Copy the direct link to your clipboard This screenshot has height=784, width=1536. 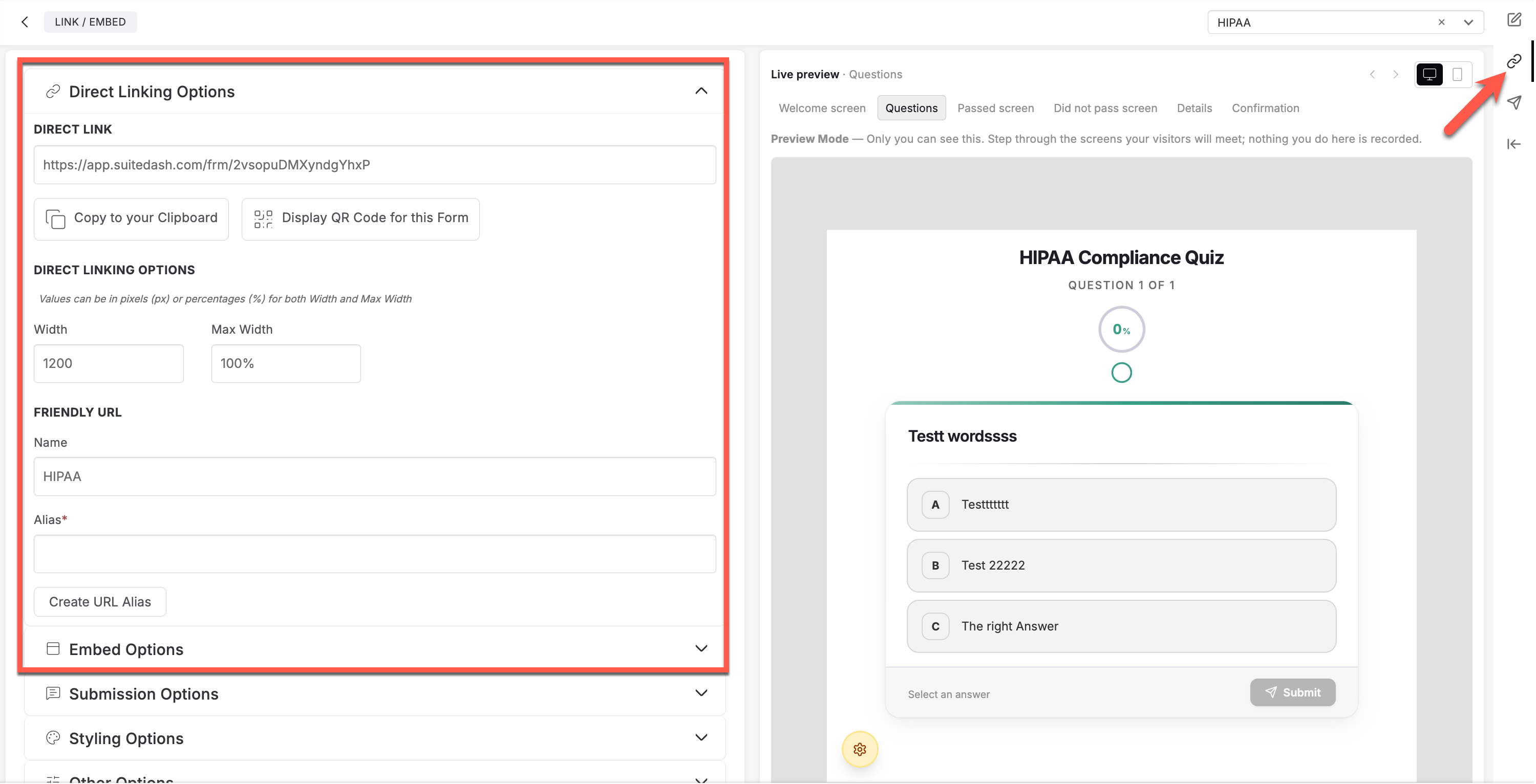131,219
